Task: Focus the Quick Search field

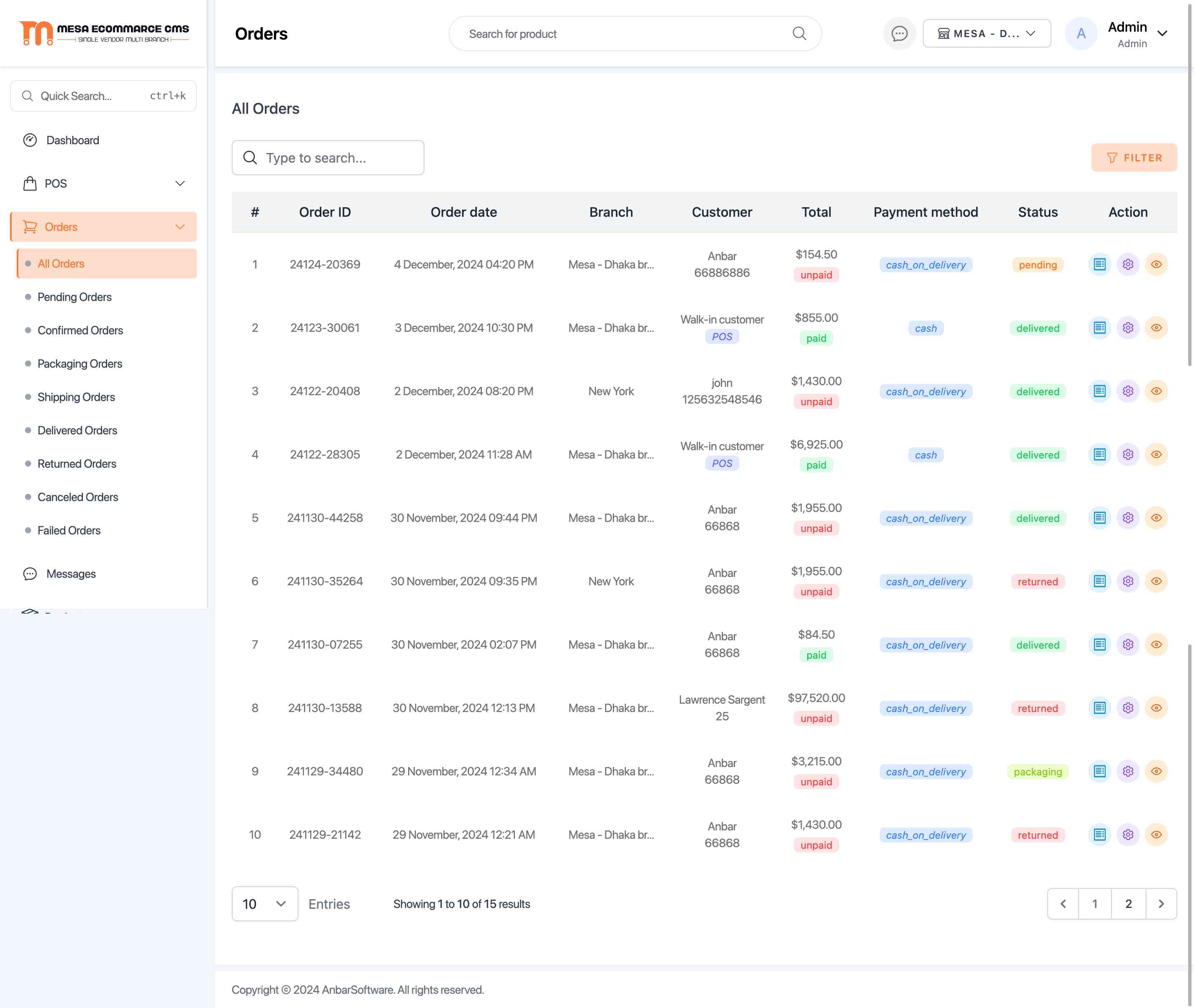Action: (103, 96)
